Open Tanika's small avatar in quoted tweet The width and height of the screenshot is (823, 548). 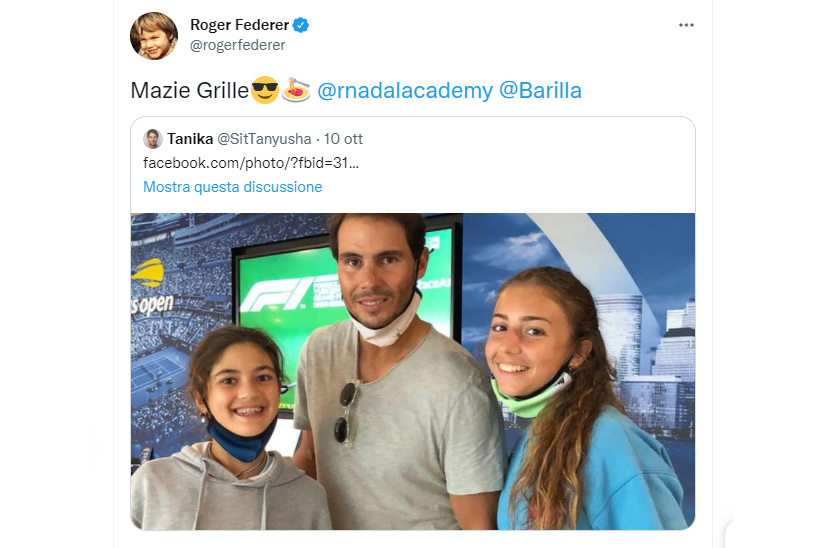(153, 139)
